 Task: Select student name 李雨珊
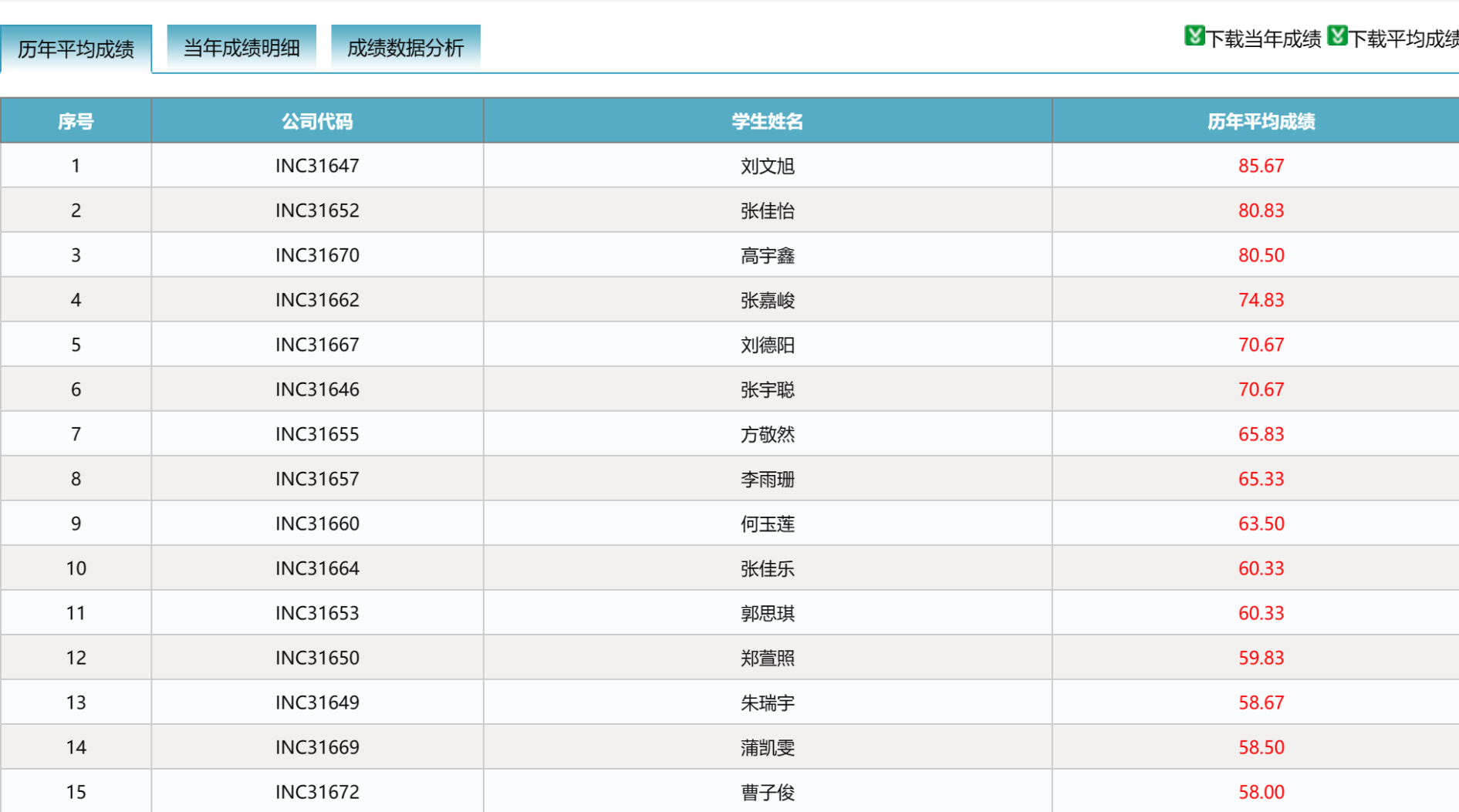tap(767, 479)
